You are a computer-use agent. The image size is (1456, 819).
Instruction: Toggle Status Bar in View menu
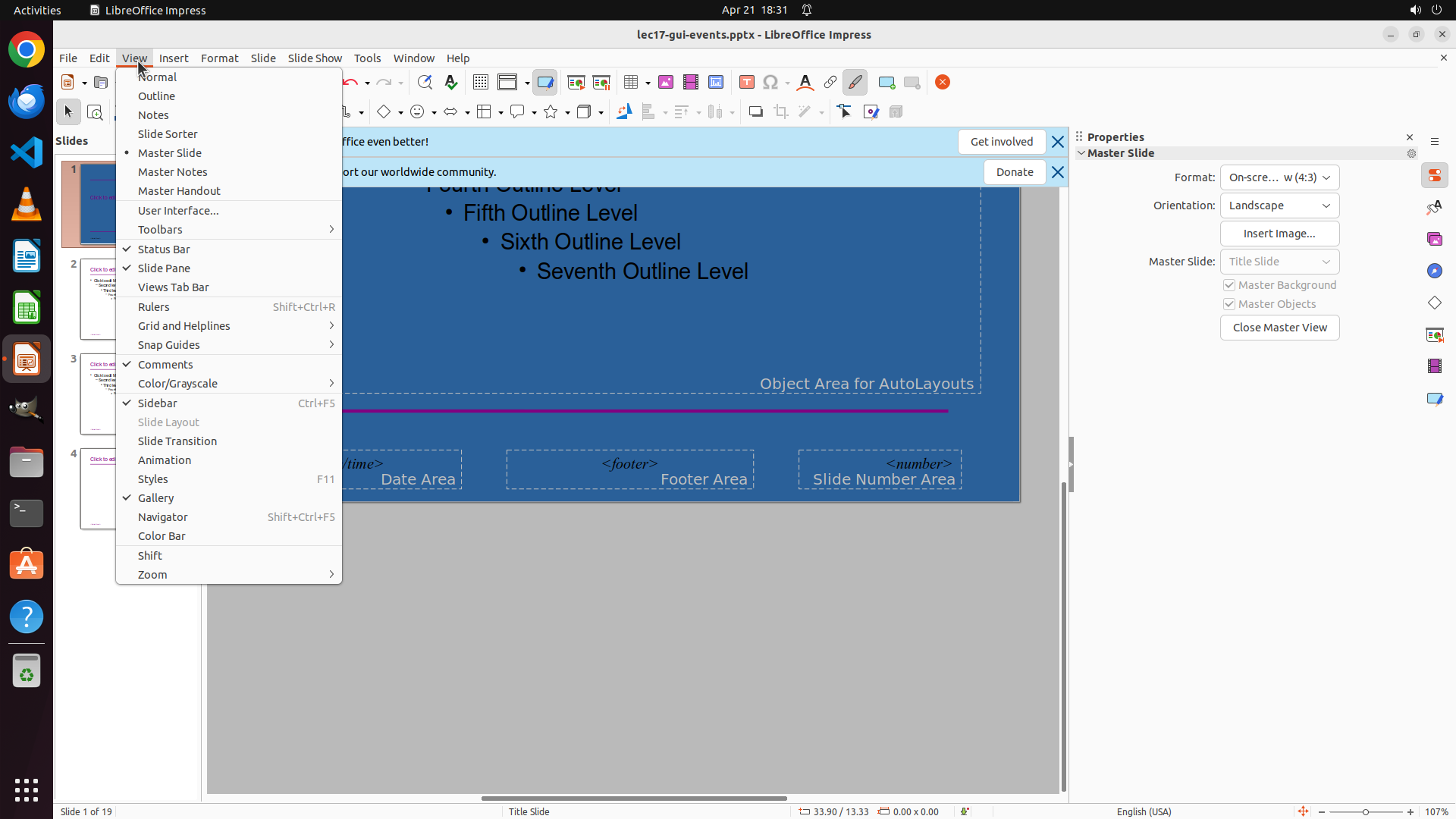coord(164,249)
